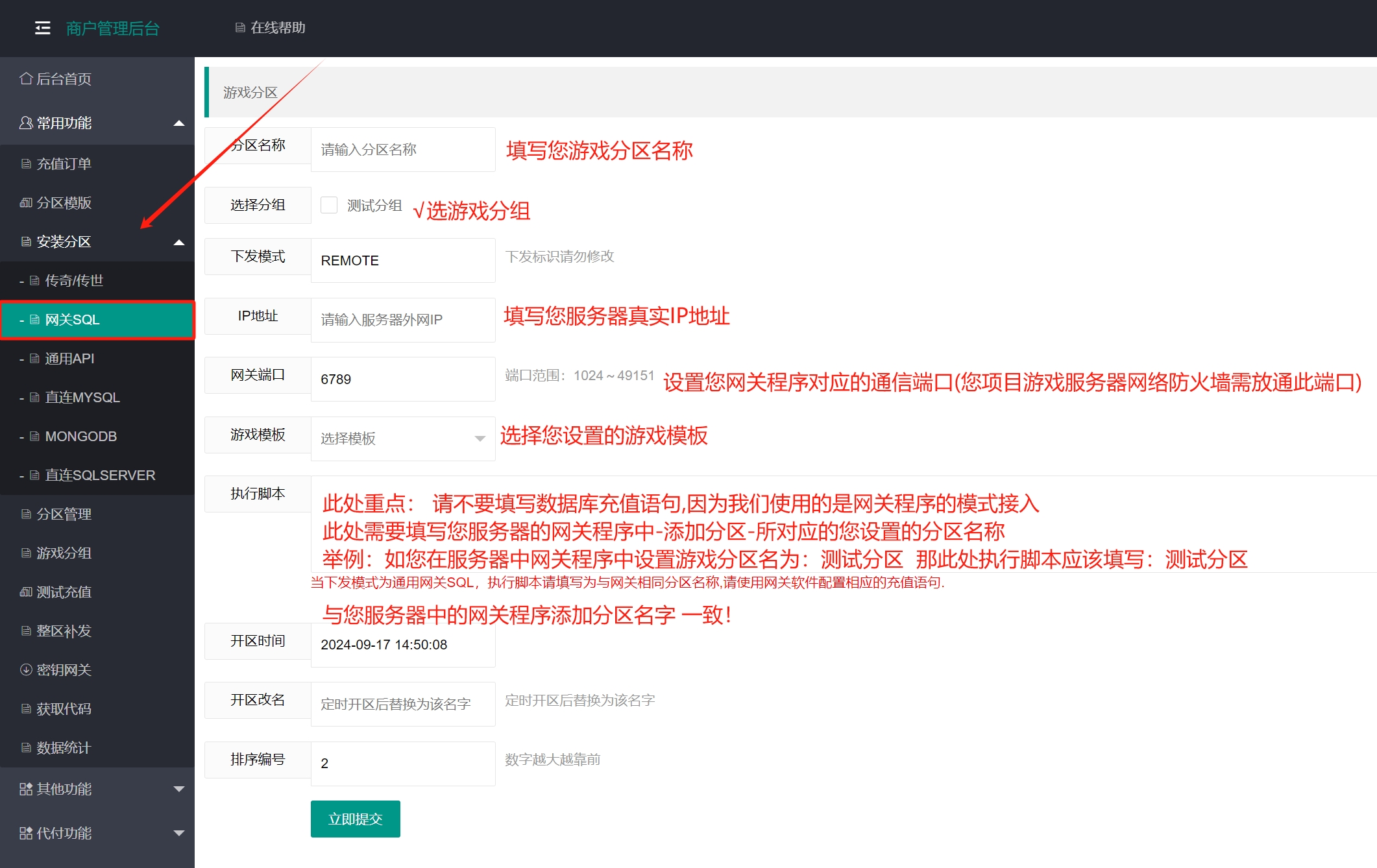This screenshot has width=1377, height=868.
Task: Click the icon beside MONGODB
Action: click(35, 436)
